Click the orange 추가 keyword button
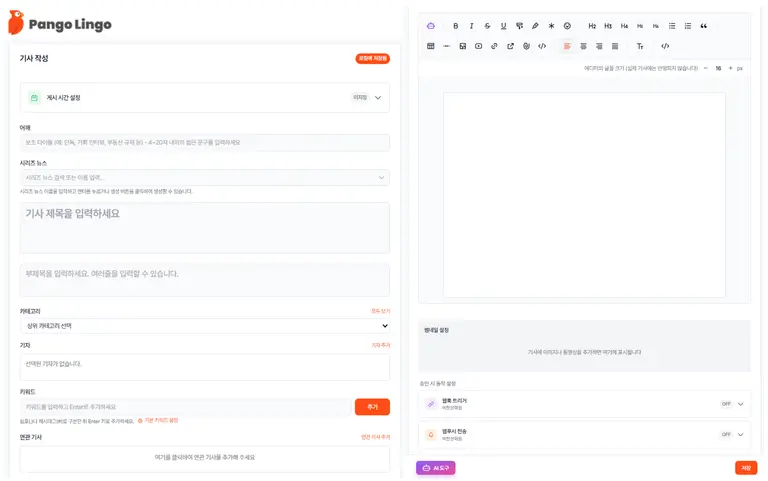 (x=372, y=407)
